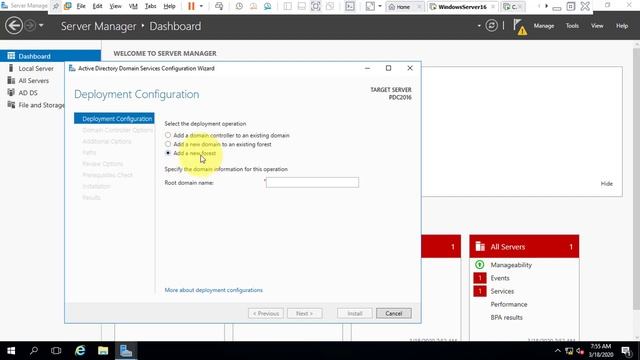Image resolution: width=640 pixels, height=360 pixels.
Task: Click the taskbar search icon
Action: (34, 351)
